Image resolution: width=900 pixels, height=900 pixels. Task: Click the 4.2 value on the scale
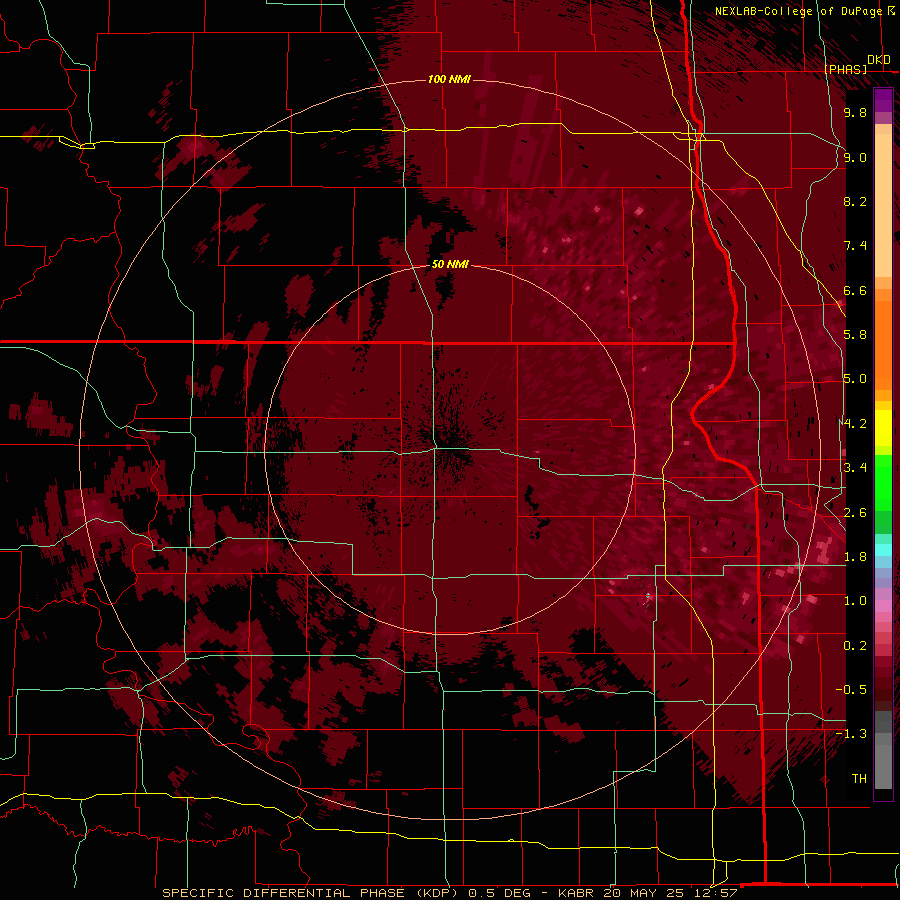pyautogui.click(x=855, y=424)
